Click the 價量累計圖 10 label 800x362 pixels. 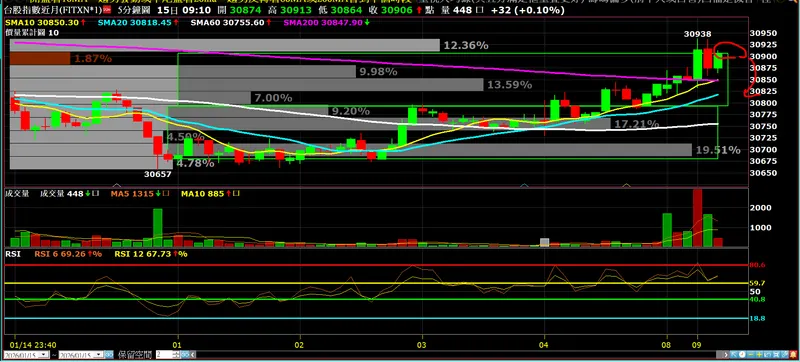pos(32,32)
